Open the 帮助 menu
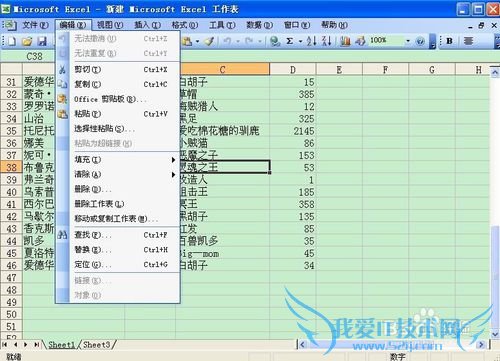 334,25
